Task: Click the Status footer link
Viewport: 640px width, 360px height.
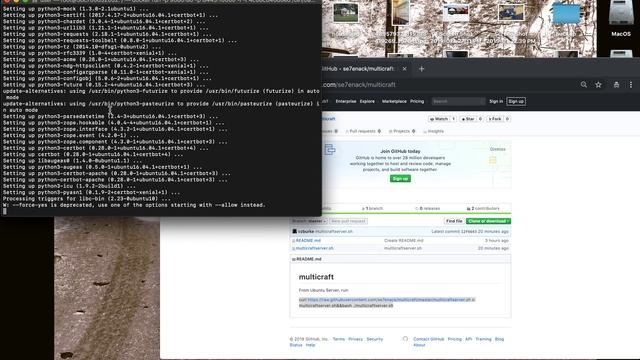Action: pyautogui.click(x=296, y=345)
